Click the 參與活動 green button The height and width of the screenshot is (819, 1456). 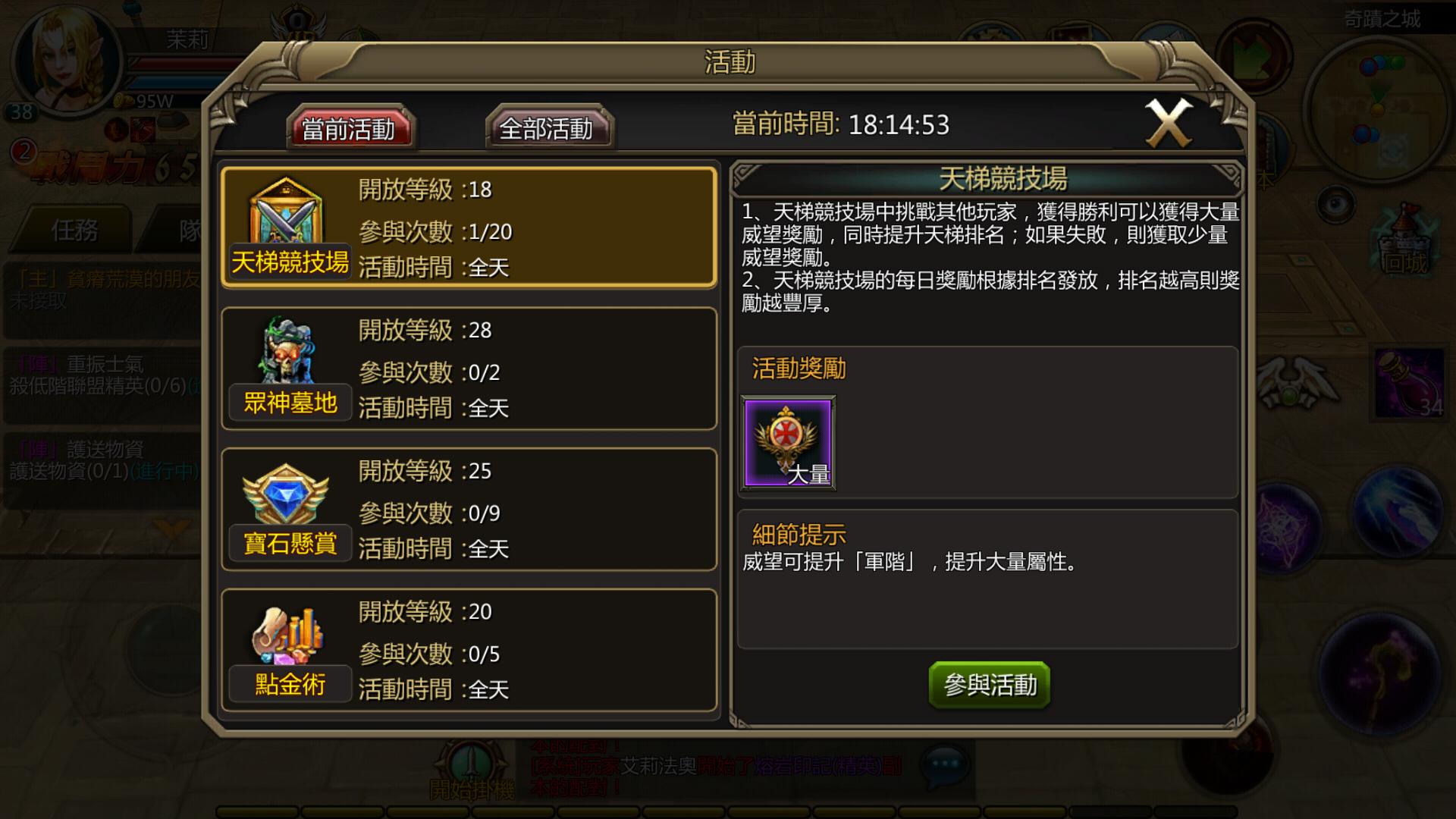point(990,686)
